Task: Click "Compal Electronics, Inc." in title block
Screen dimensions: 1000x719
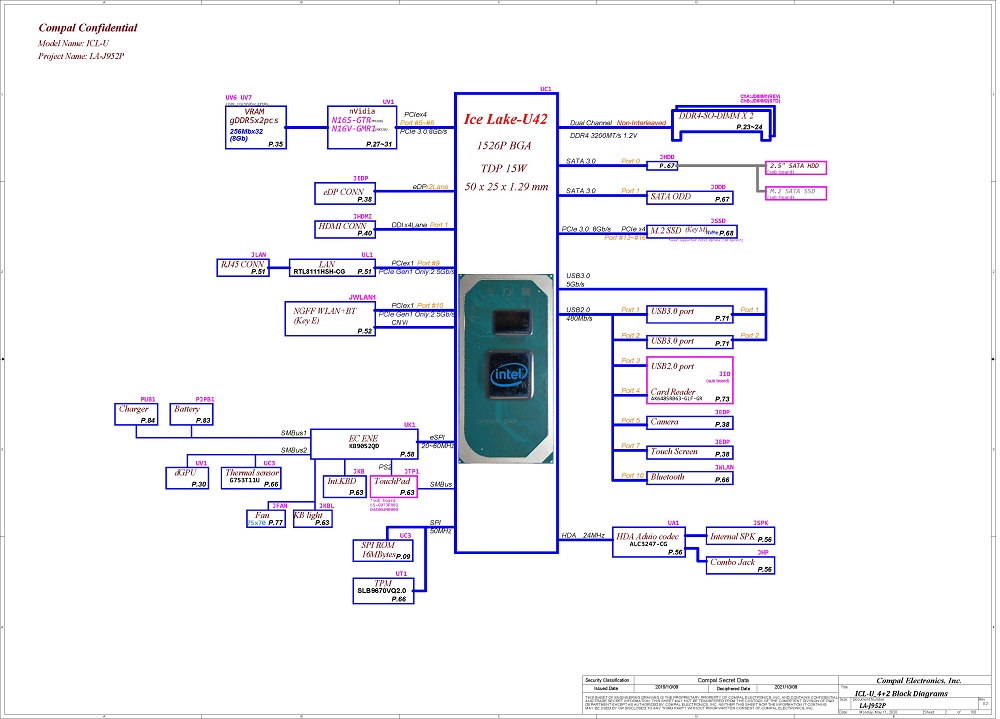Action: (x=918, y=681)
